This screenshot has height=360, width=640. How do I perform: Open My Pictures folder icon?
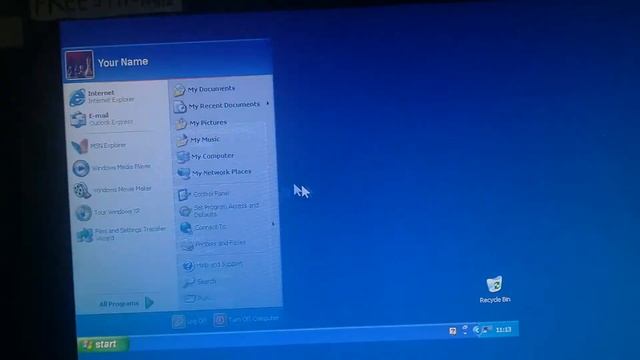(181, 123)
